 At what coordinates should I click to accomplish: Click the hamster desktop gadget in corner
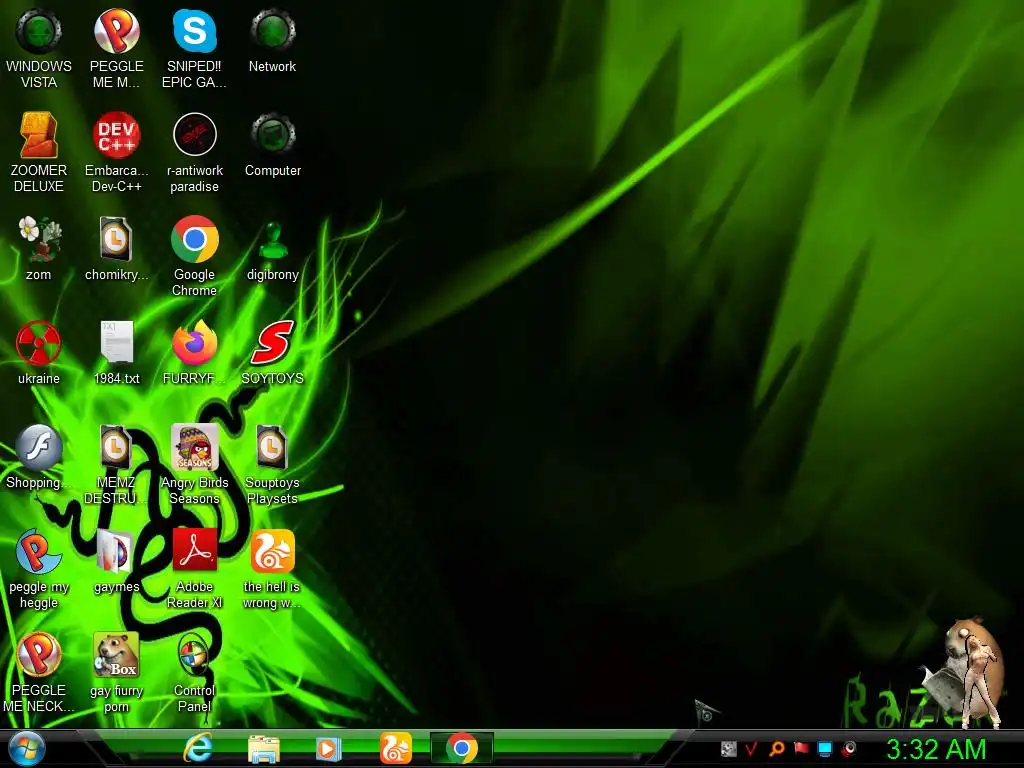[964, 673]
